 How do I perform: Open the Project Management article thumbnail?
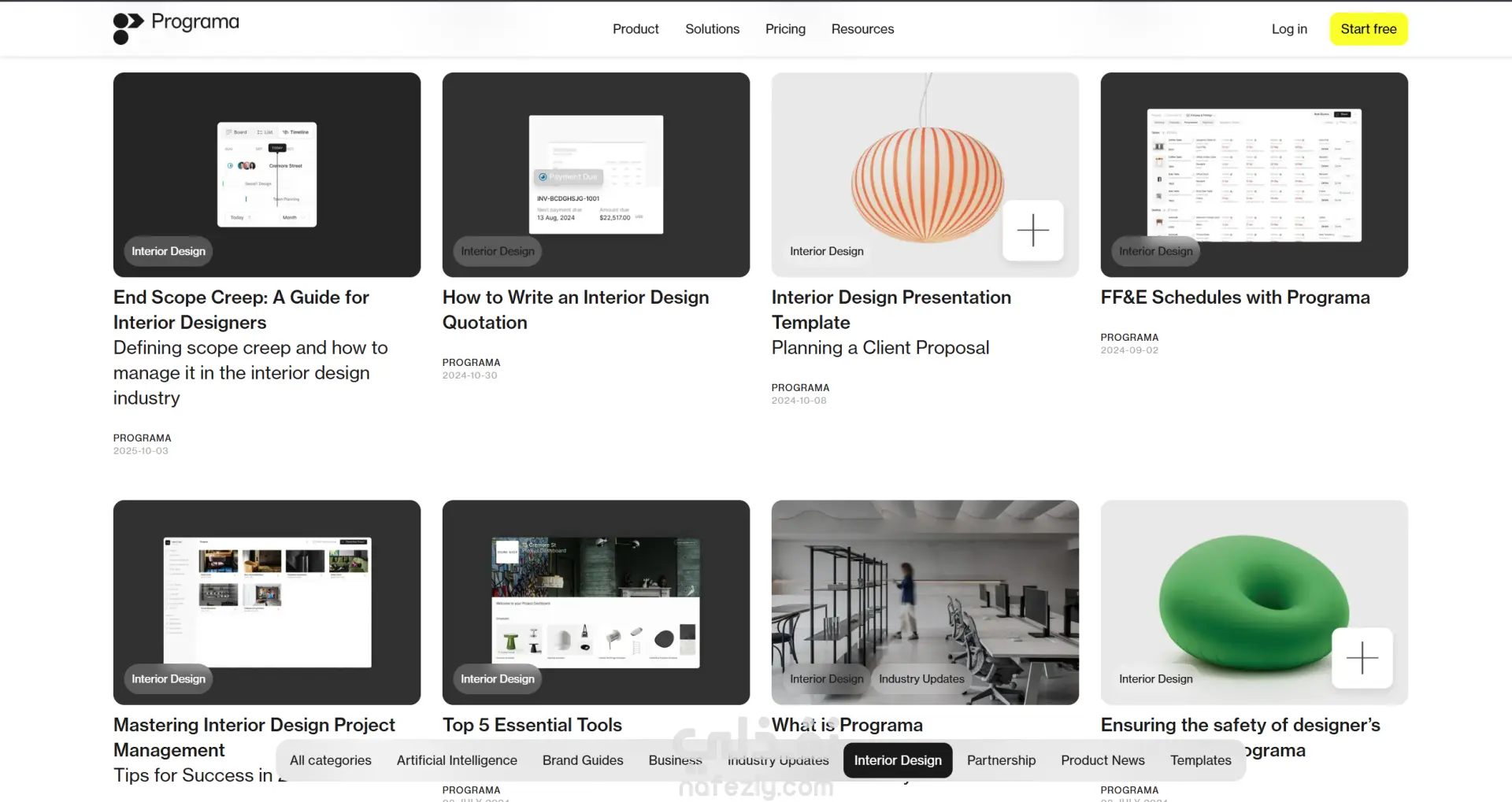coord(267,602)
